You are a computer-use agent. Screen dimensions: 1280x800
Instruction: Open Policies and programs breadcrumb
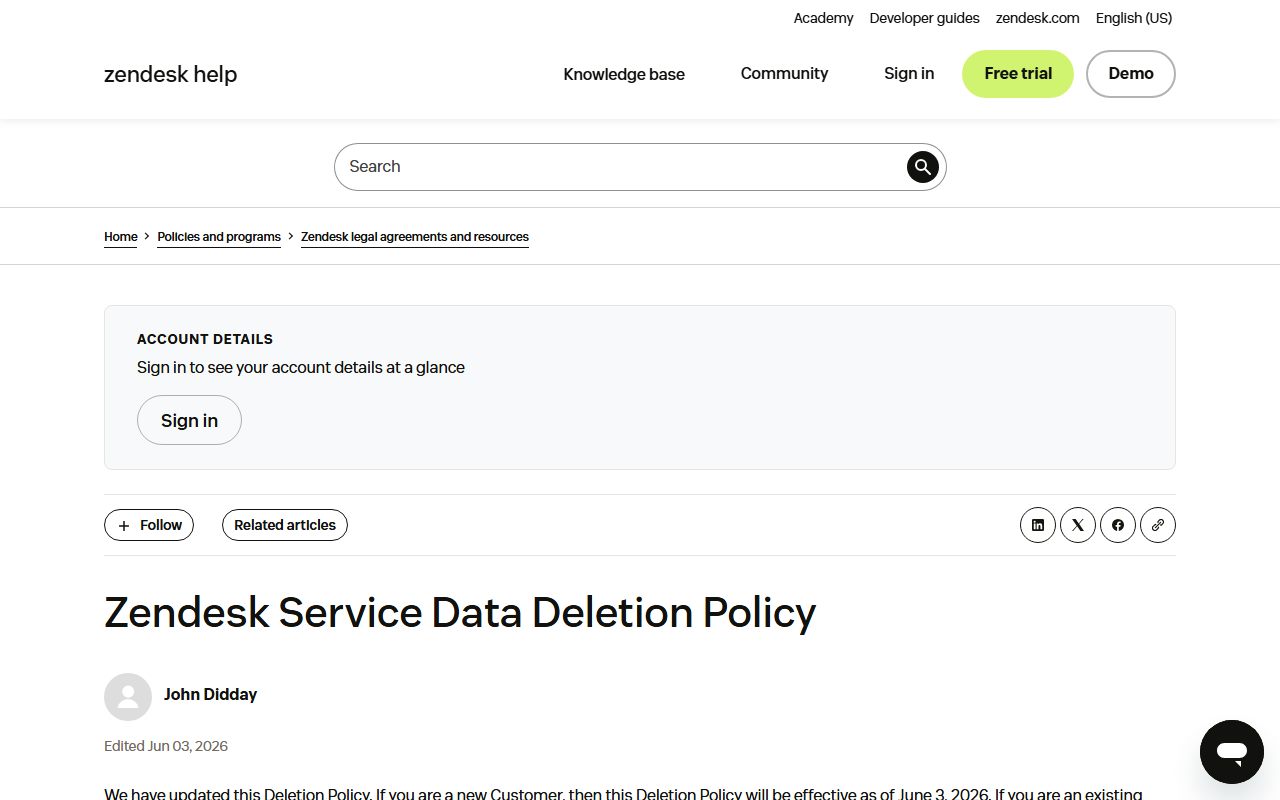pos(219,237)
